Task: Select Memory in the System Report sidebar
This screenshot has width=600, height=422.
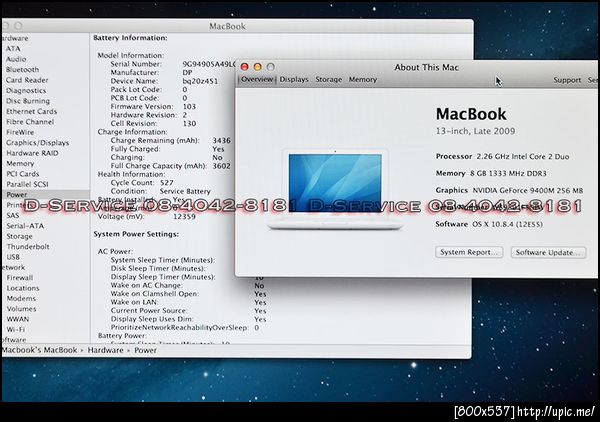Action: tap(20, 163)
